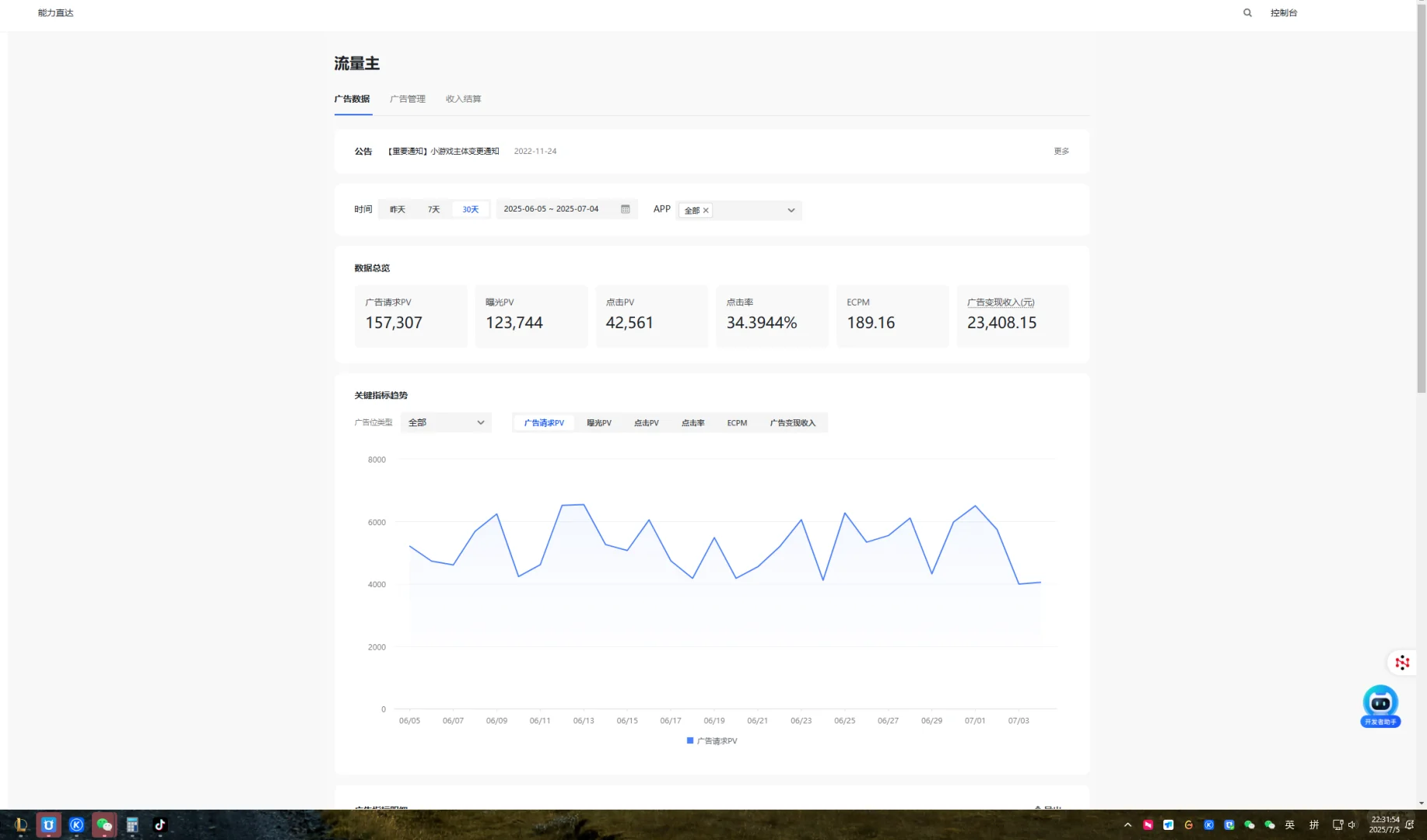
Task: Expand the APP 全部 dropdown
Action: tap(791, 210)
